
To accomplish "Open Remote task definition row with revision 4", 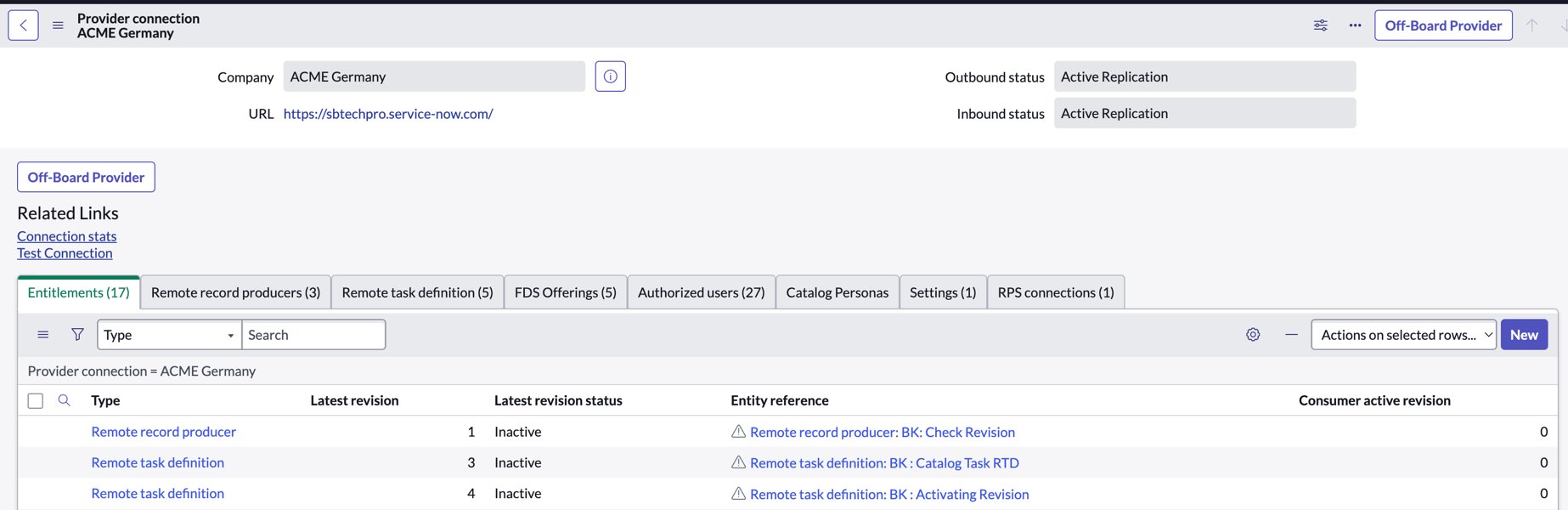I will 157,493.
